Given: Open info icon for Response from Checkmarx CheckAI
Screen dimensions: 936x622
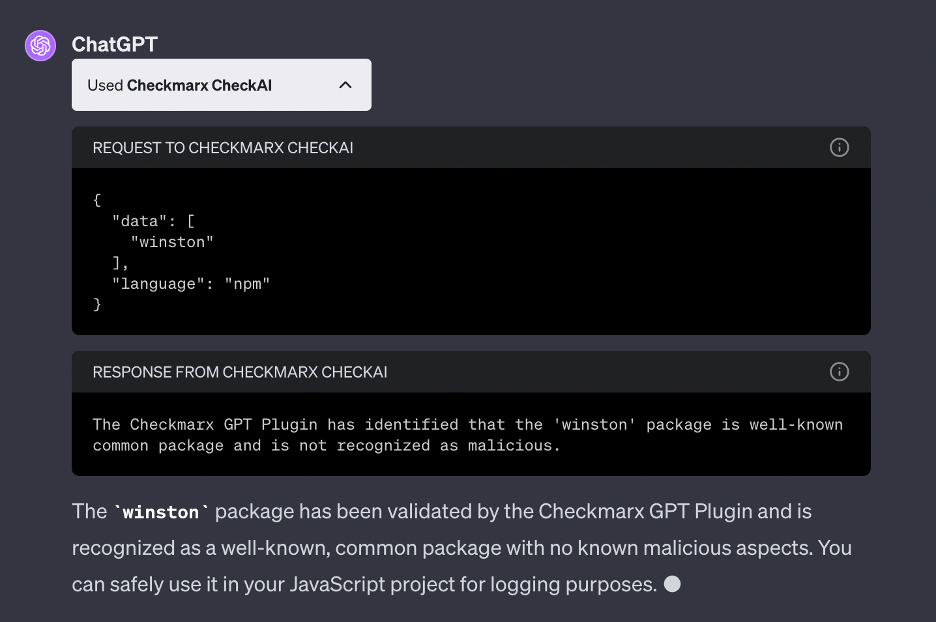Looking at the screenshot, I should [839, 372].
